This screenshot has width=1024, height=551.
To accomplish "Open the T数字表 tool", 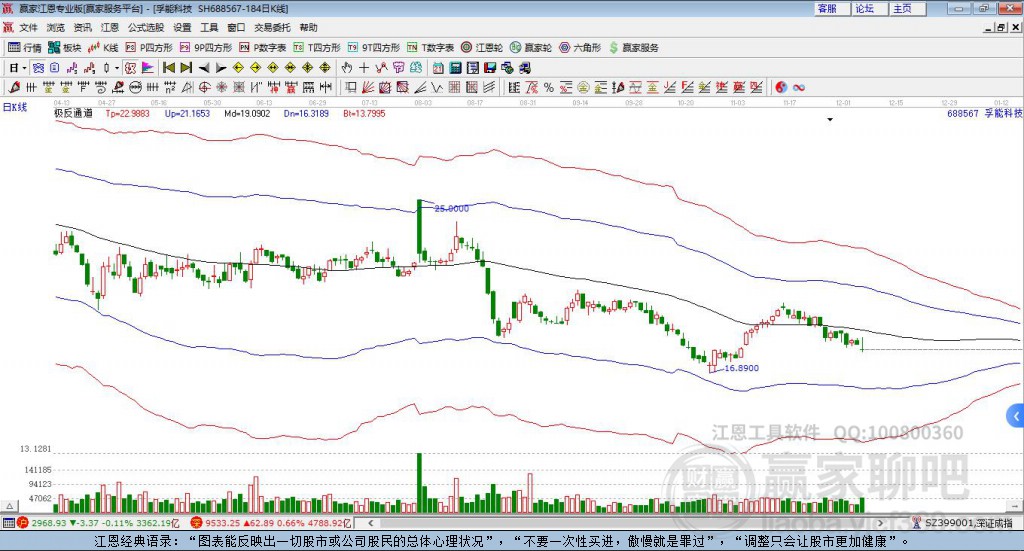I will coord(430,48).
